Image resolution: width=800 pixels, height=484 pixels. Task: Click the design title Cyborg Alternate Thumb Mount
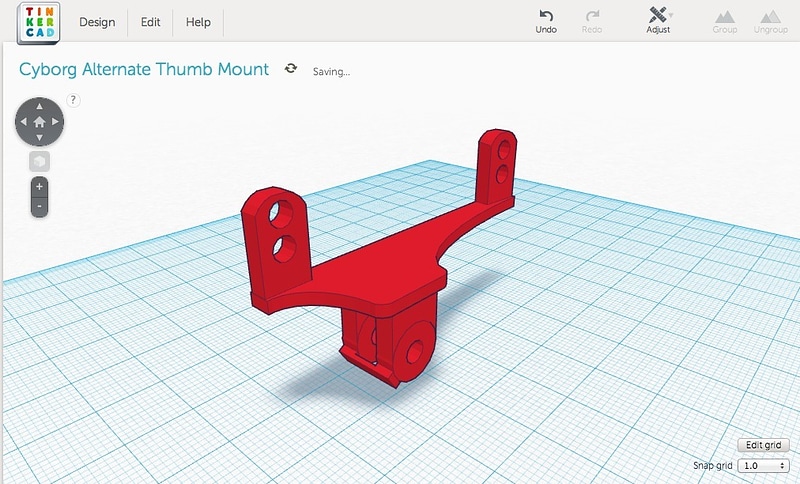coord(144,69)
